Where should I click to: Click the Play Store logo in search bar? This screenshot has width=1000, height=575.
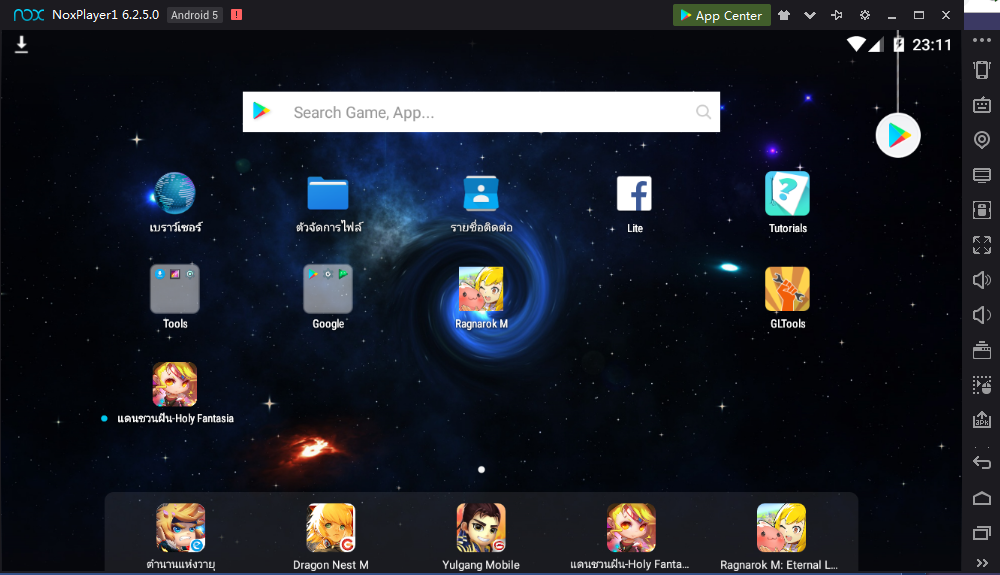261,111
